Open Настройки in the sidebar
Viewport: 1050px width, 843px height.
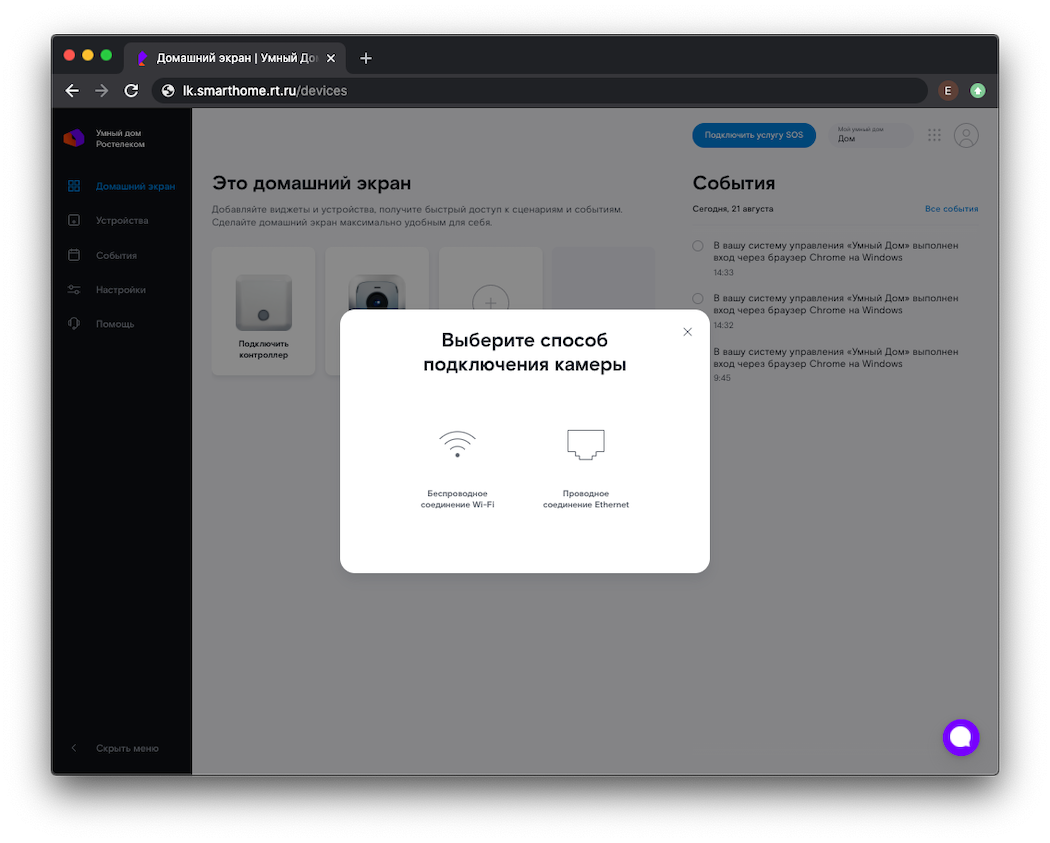click(120, 290)
